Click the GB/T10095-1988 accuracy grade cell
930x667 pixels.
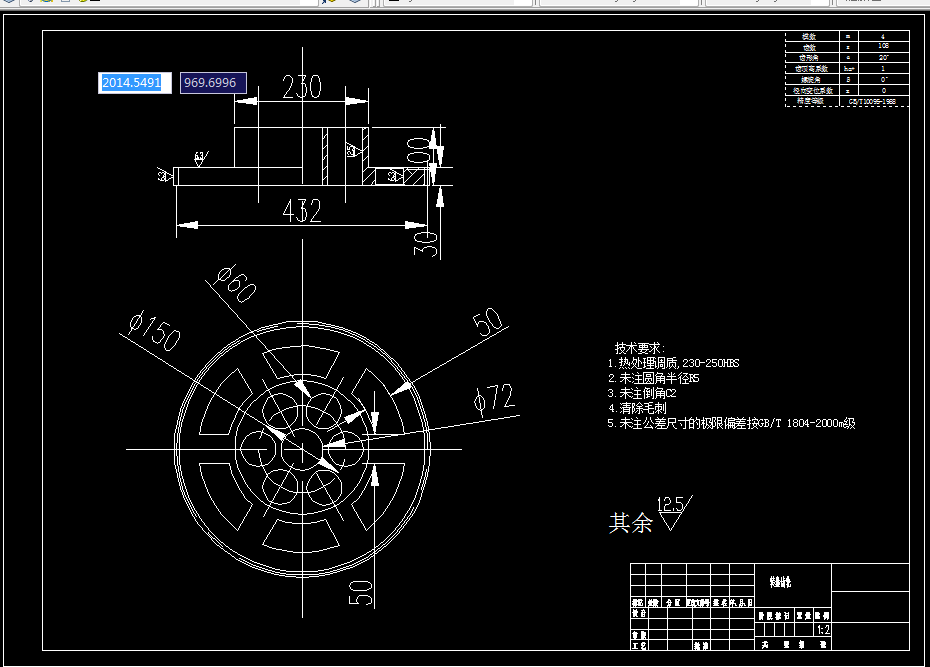tap(872, 101)
